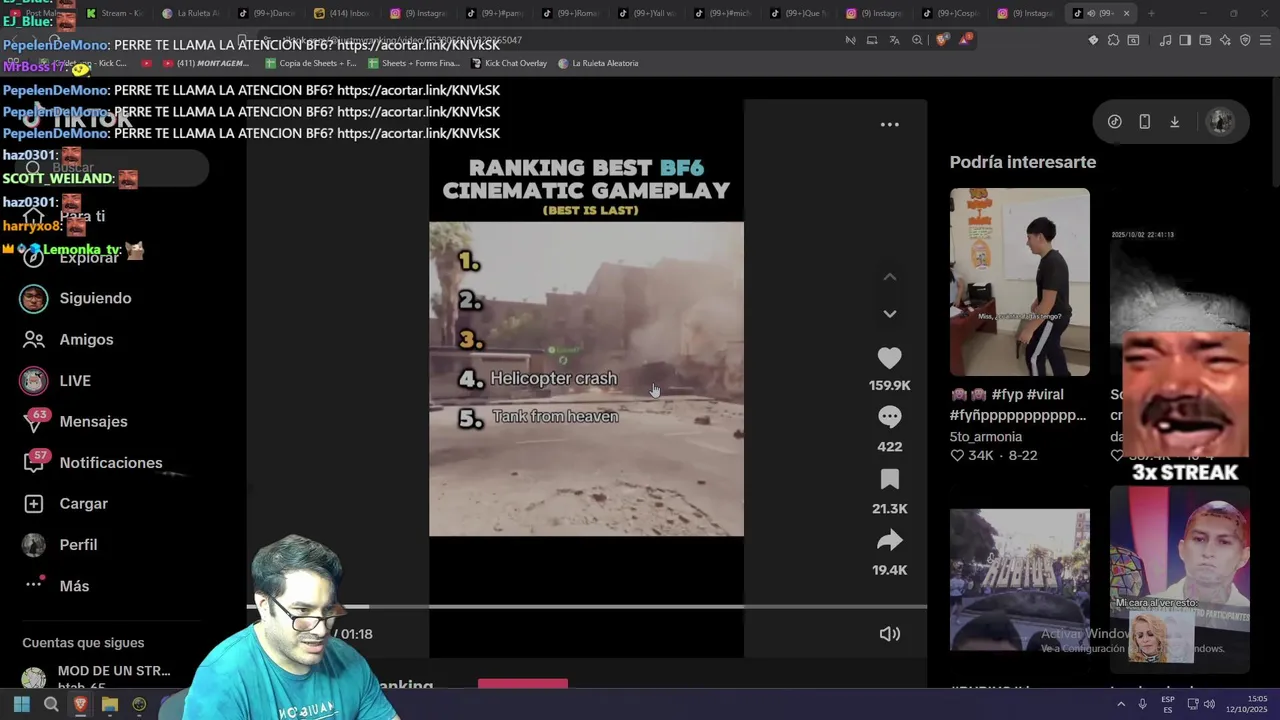The width and height of the screenshot is (1280, 720).
Task: Open Sheets + Forms Fina... bookmark
Action: (413, 63)
